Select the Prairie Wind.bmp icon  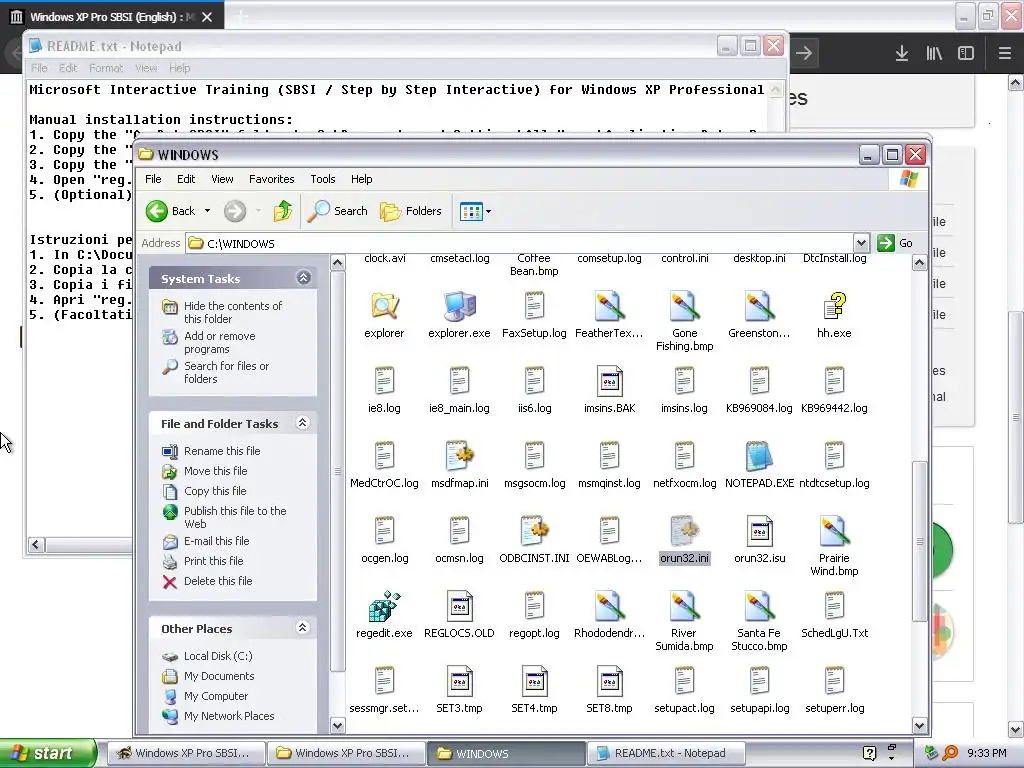pyautogui.click(x=834, y=531)
